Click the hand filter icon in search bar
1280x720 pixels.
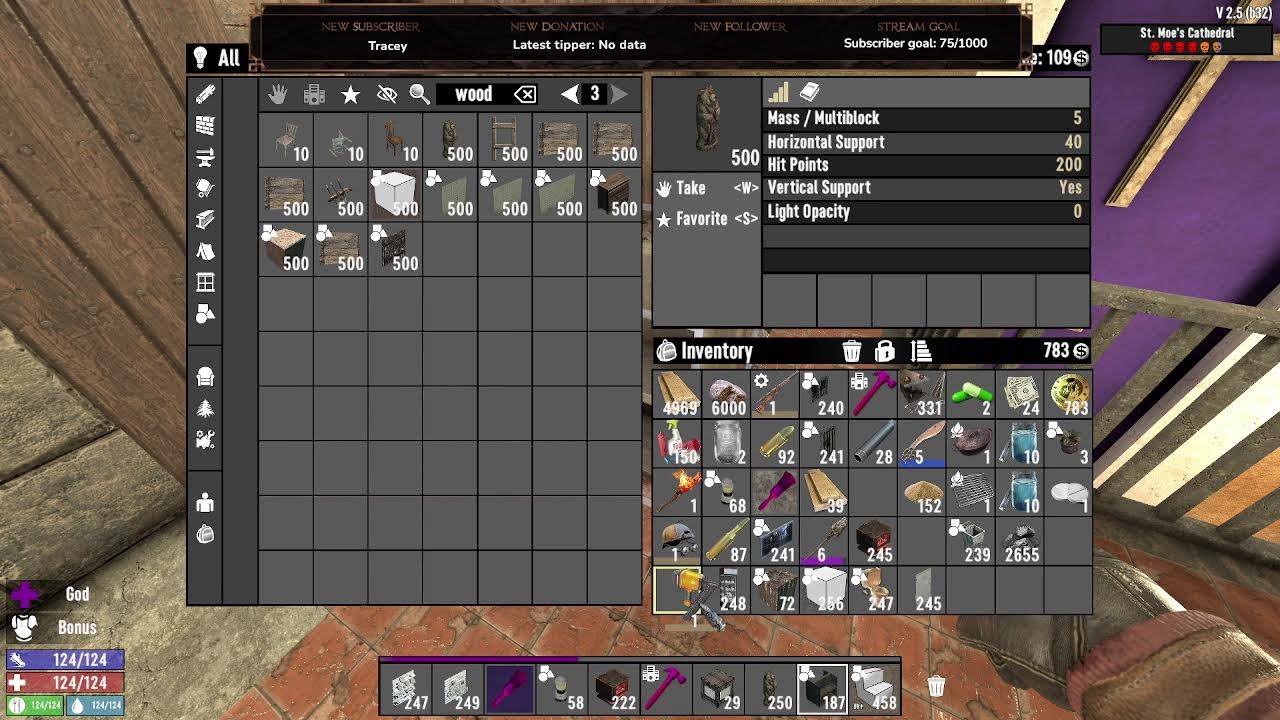click(x=278, y=94)
